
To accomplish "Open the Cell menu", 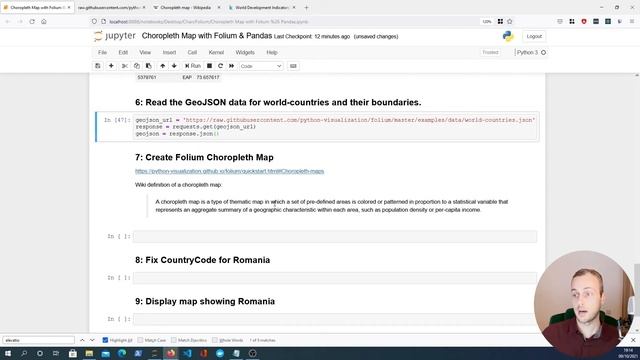I will [x=192, y=52].
